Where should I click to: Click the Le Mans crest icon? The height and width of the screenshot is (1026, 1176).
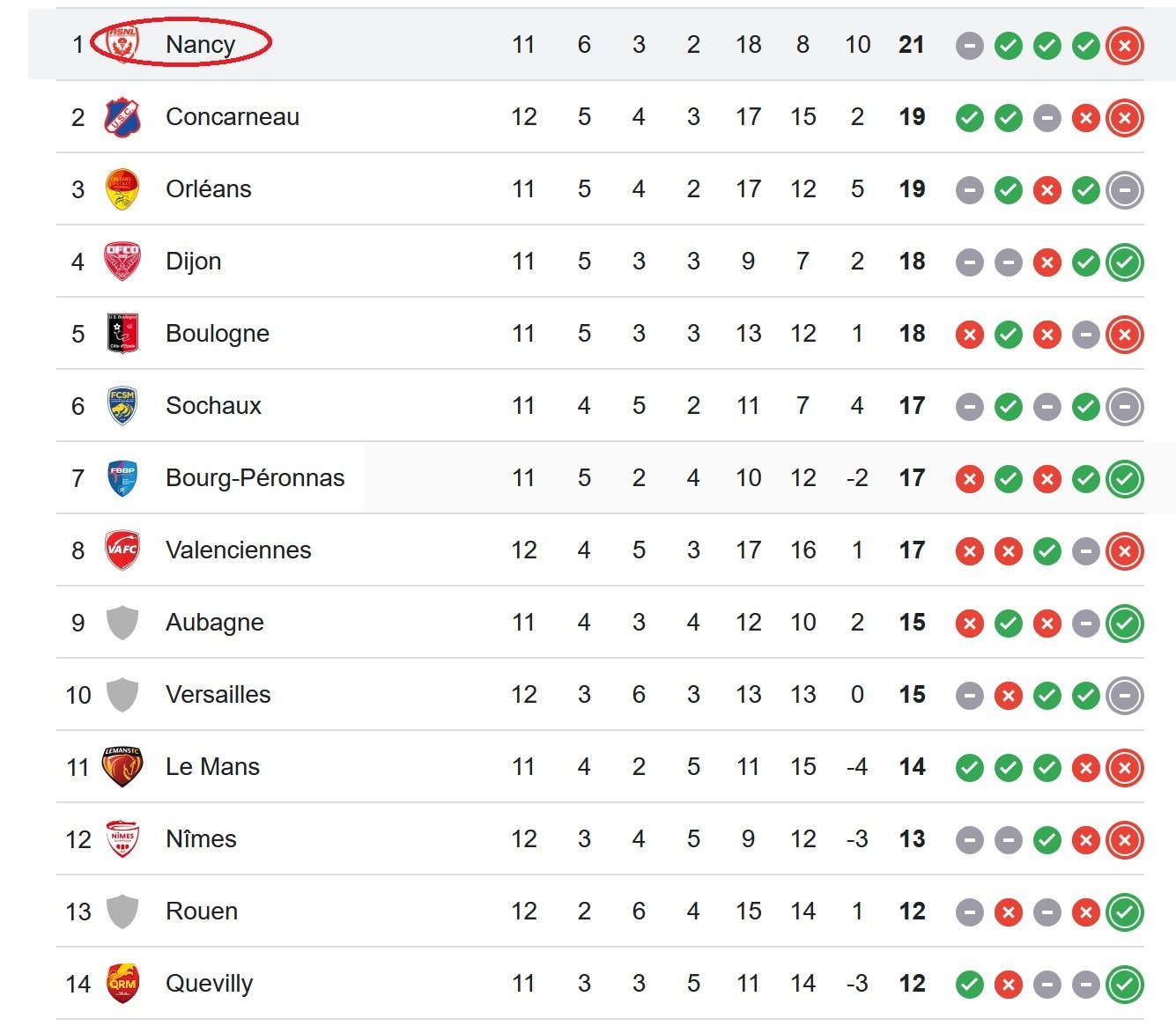click(x=122, y=766)
